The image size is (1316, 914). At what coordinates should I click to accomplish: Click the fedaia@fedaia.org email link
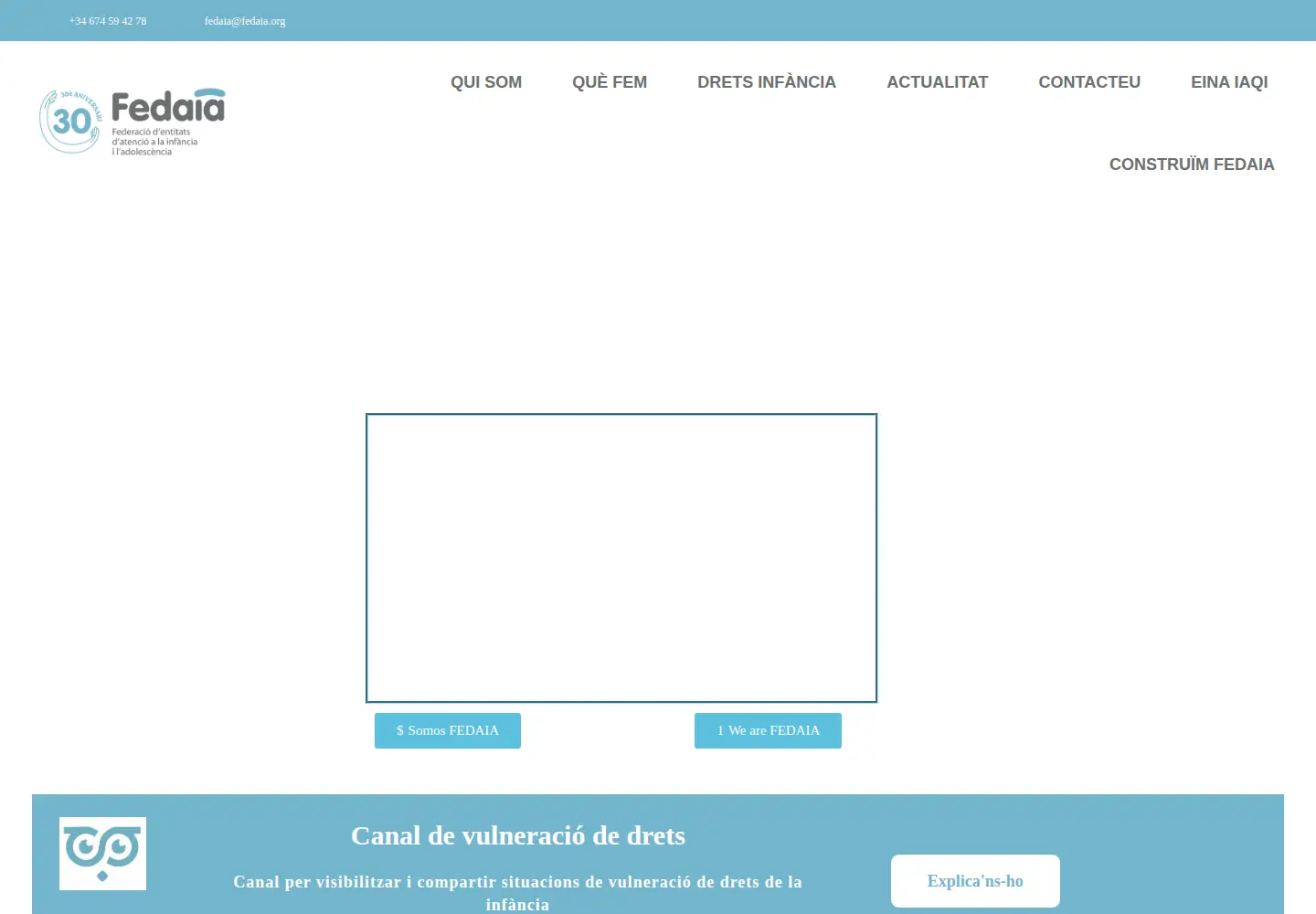[x=245, y=21]
